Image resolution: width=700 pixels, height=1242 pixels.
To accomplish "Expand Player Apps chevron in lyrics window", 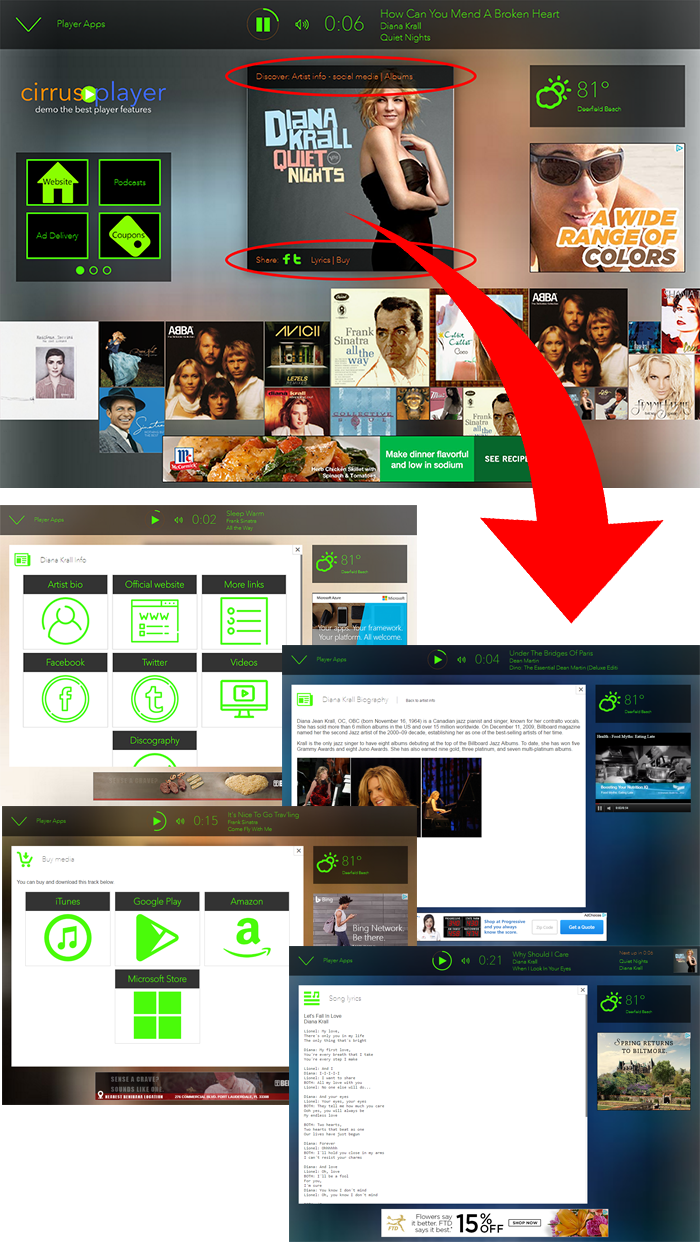I will tap(307, 961).
